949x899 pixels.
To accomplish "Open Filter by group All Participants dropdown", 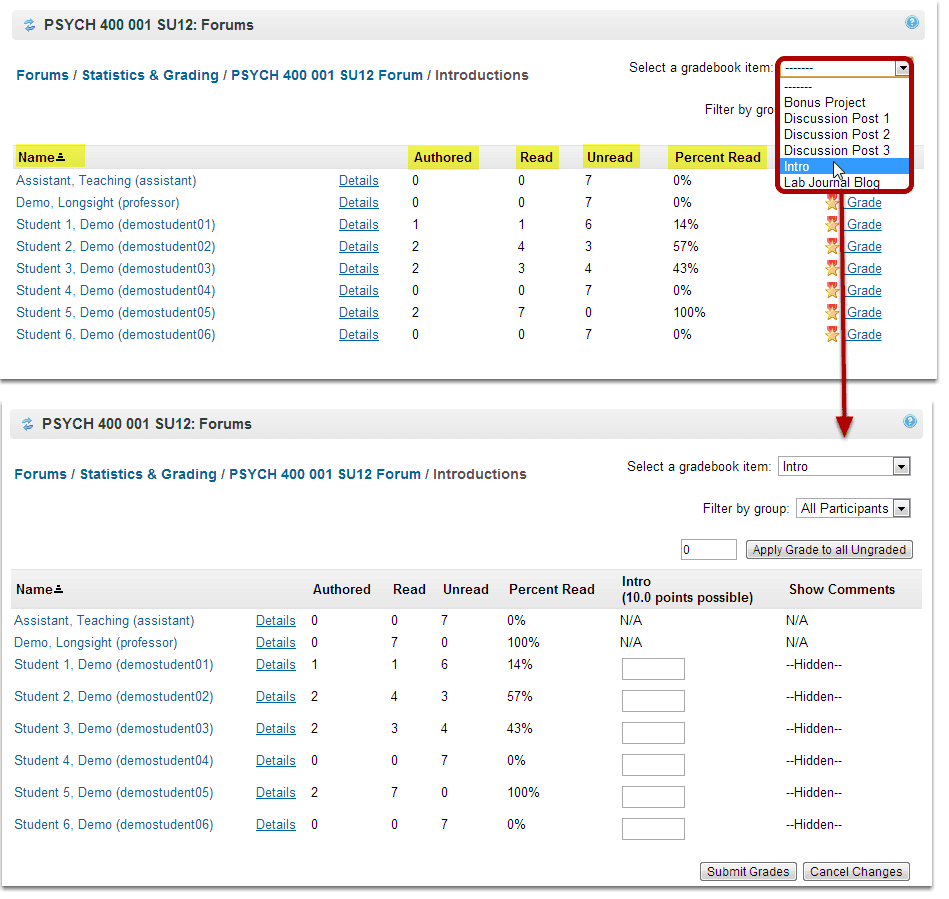I will click(853, 509).
